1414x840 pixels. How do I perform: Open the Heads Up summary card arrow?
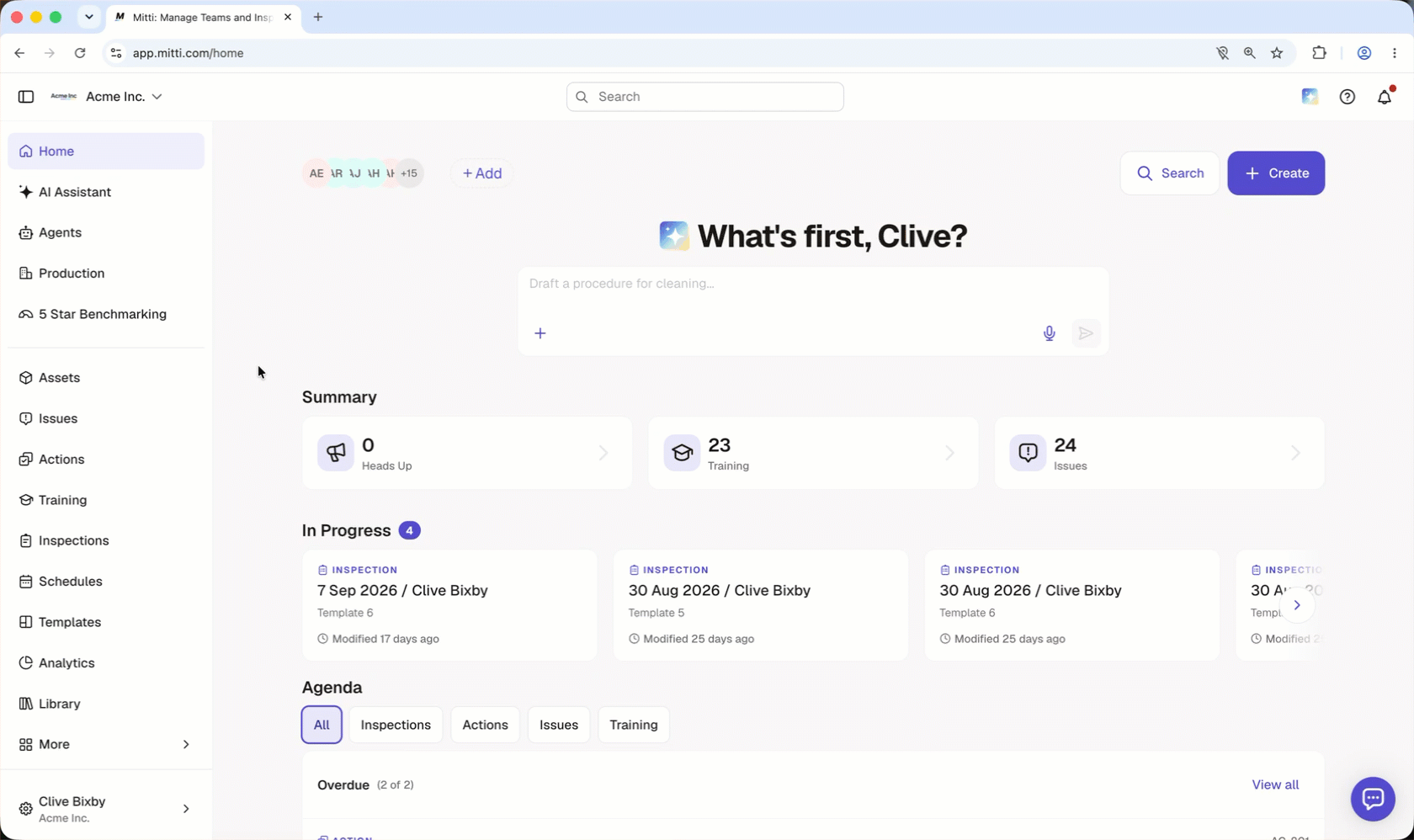tap(603, 454)
